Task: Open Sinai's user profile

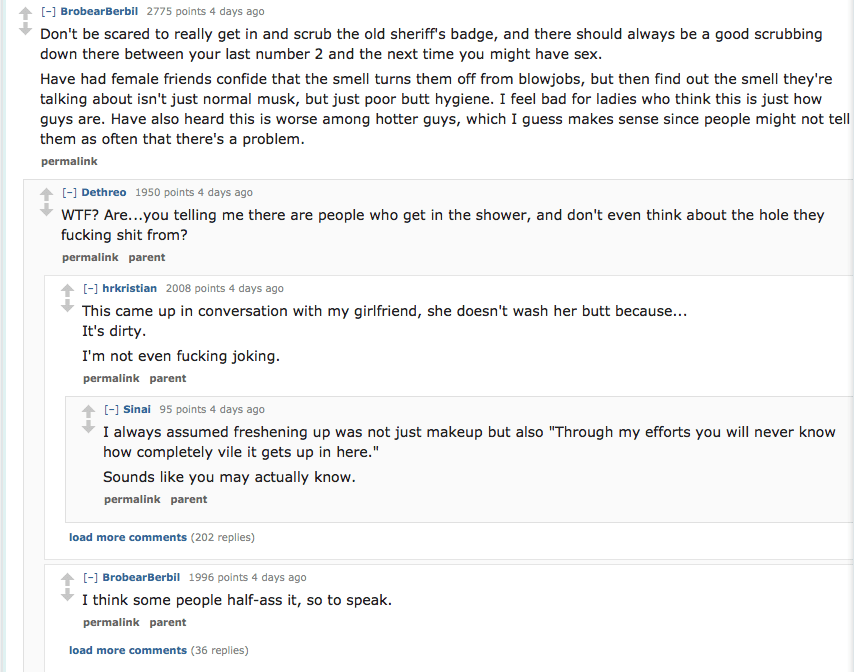Action: [137, 409]
